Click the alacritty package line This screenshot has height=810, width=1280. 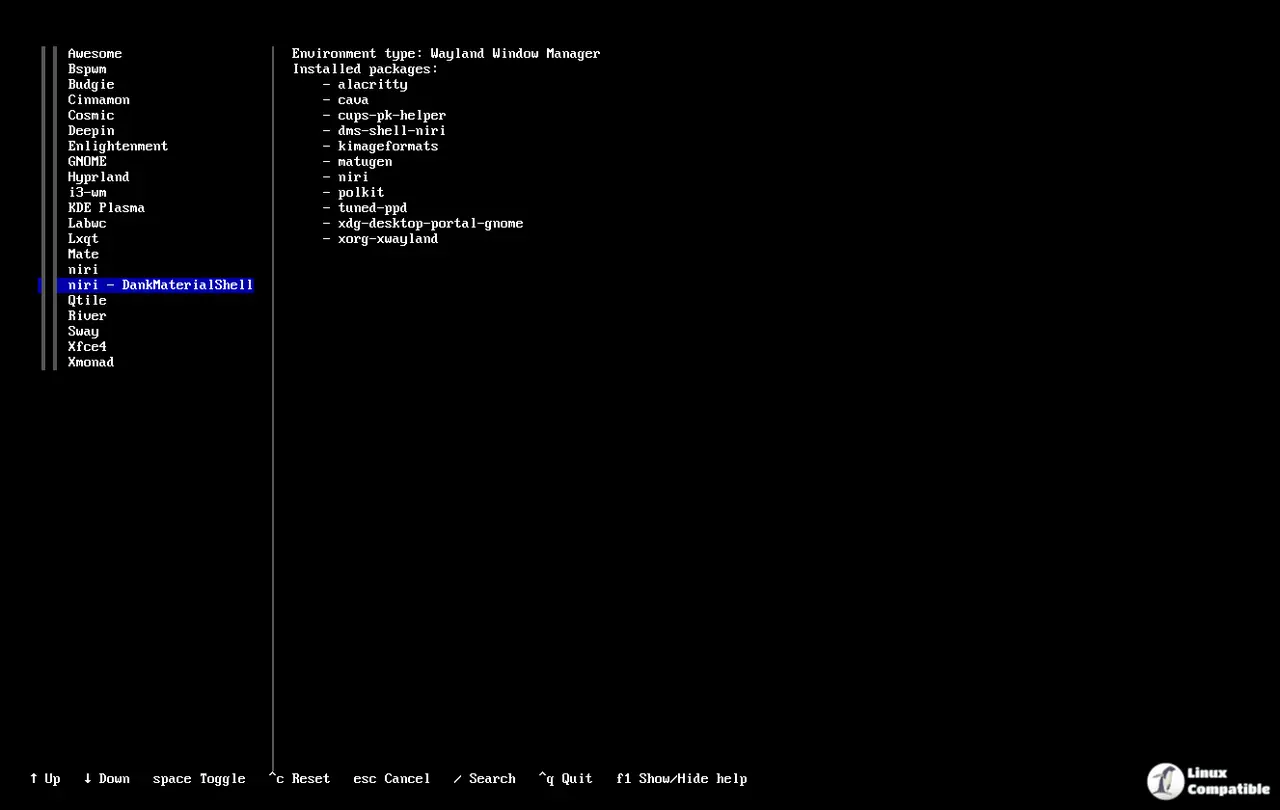pyautogui.click(x=365, y=85)
